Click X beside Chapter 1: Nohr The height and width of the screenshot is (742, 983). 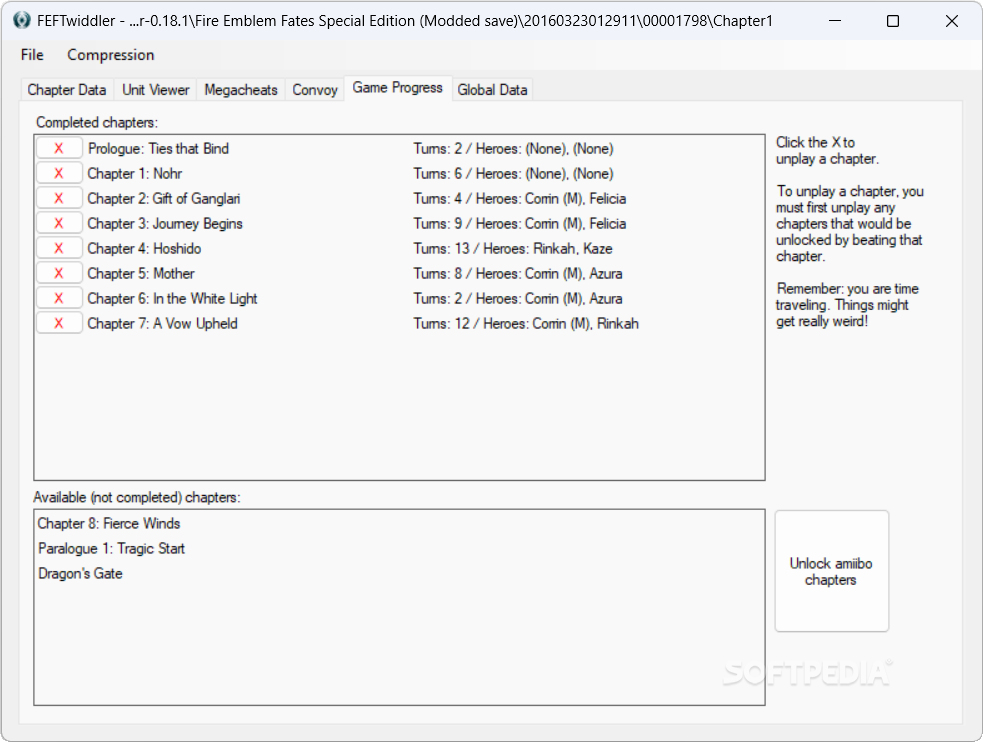click(59, 173)
